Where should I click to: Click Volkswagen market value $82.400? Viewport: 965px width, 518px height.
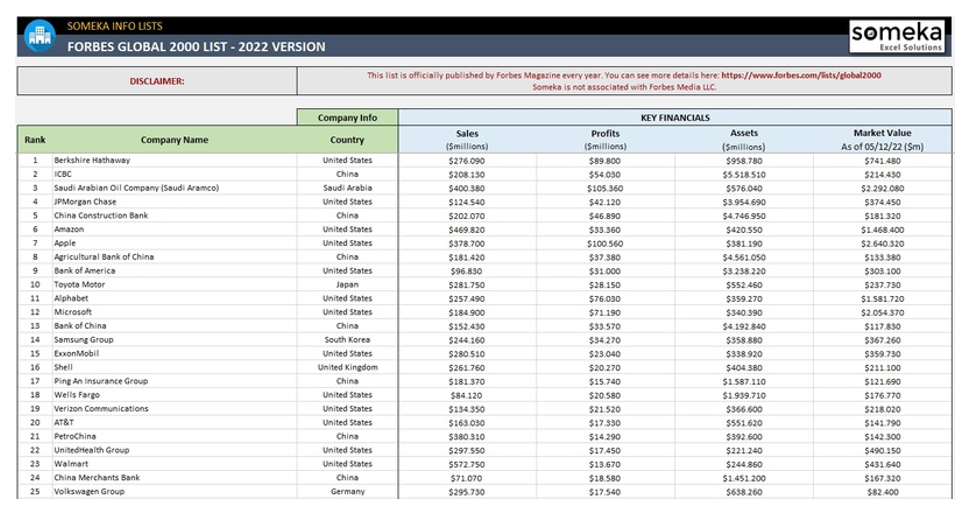pos(882,492)
